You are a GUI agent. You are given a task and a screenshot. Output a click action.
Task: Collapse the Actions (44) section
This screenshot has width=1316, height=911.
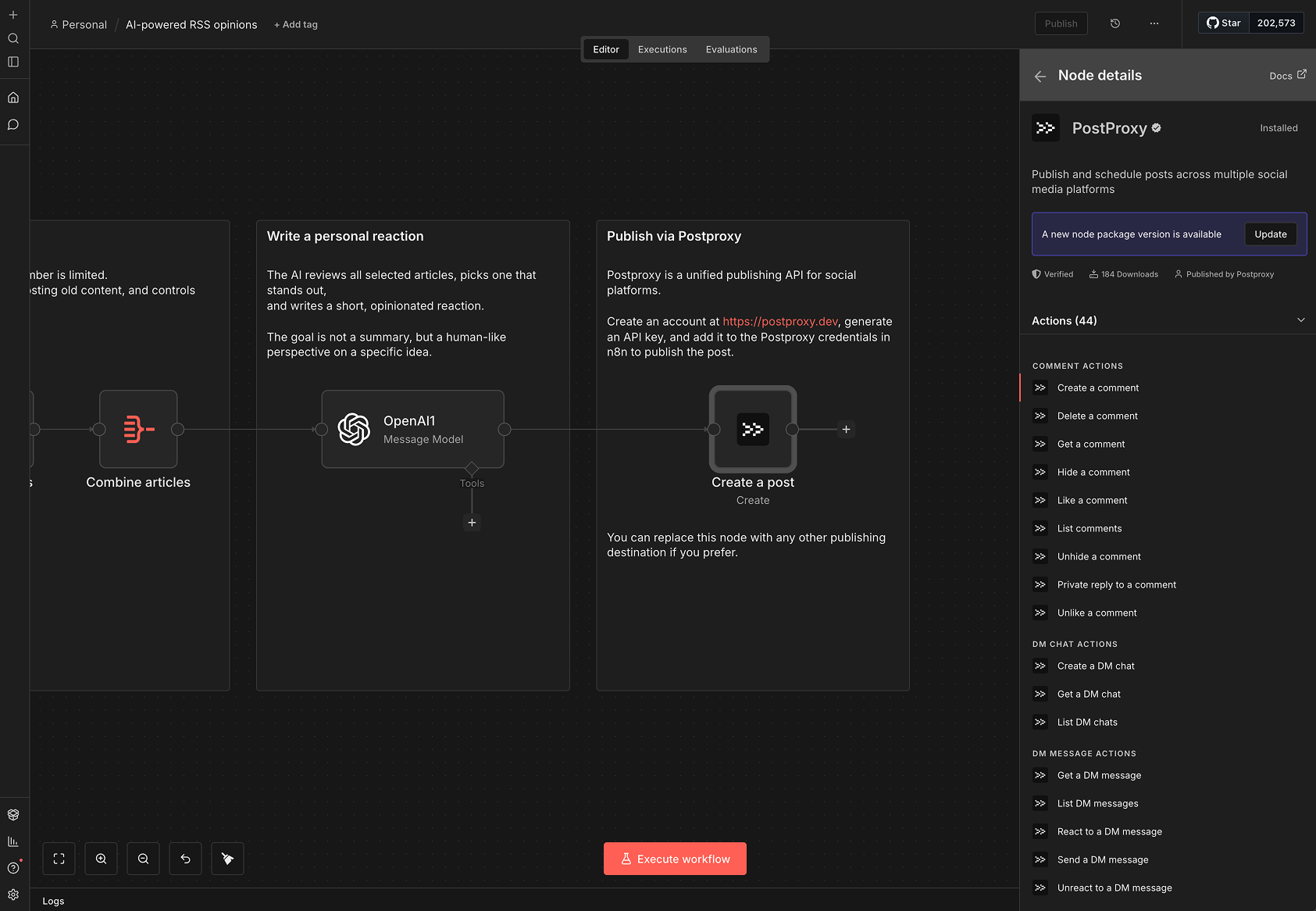click(x=1301, y=320)
